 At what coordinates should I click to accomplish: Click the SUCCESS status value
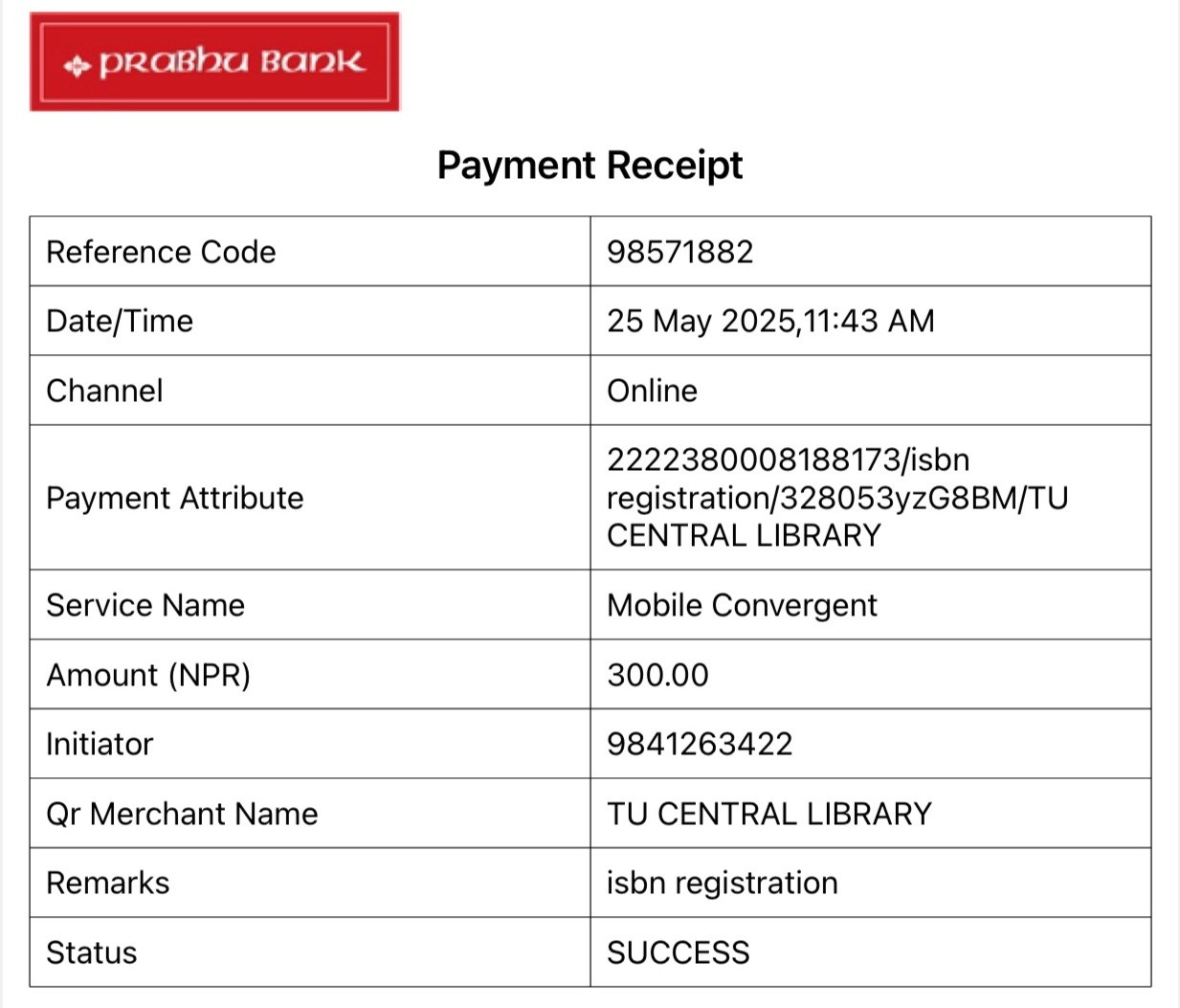[x=678, y=952]
